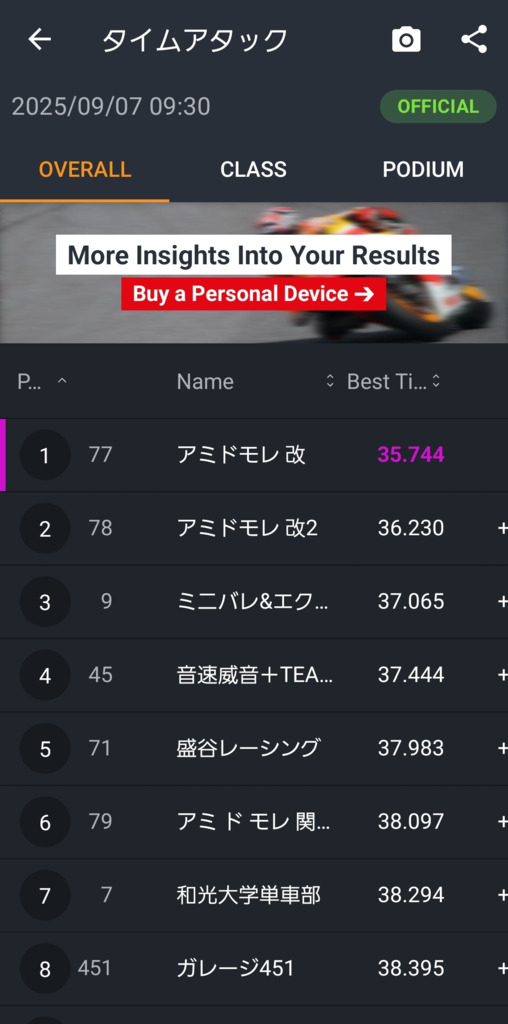Tap the OFFICIAL status badge
The image size is (508, 1024).
tap(438, 106)
